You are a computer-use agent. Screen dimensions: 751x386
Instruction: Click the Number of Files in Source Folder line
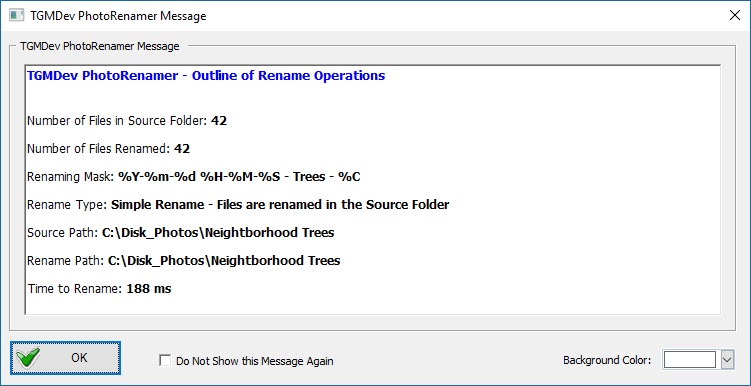click(x=127, y=121)
